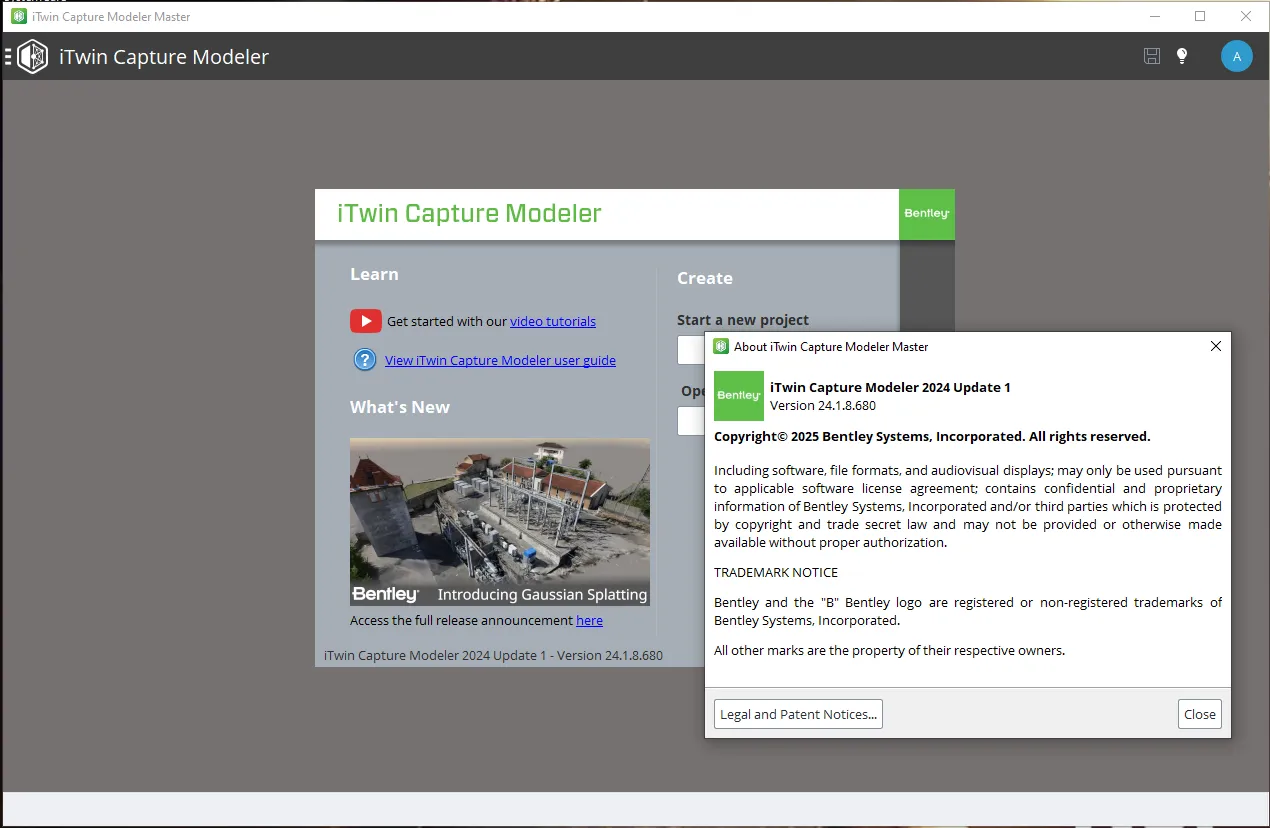Open the user account avatar "A"
This screenshot has width=1270, height=828.
point(1237,56)
